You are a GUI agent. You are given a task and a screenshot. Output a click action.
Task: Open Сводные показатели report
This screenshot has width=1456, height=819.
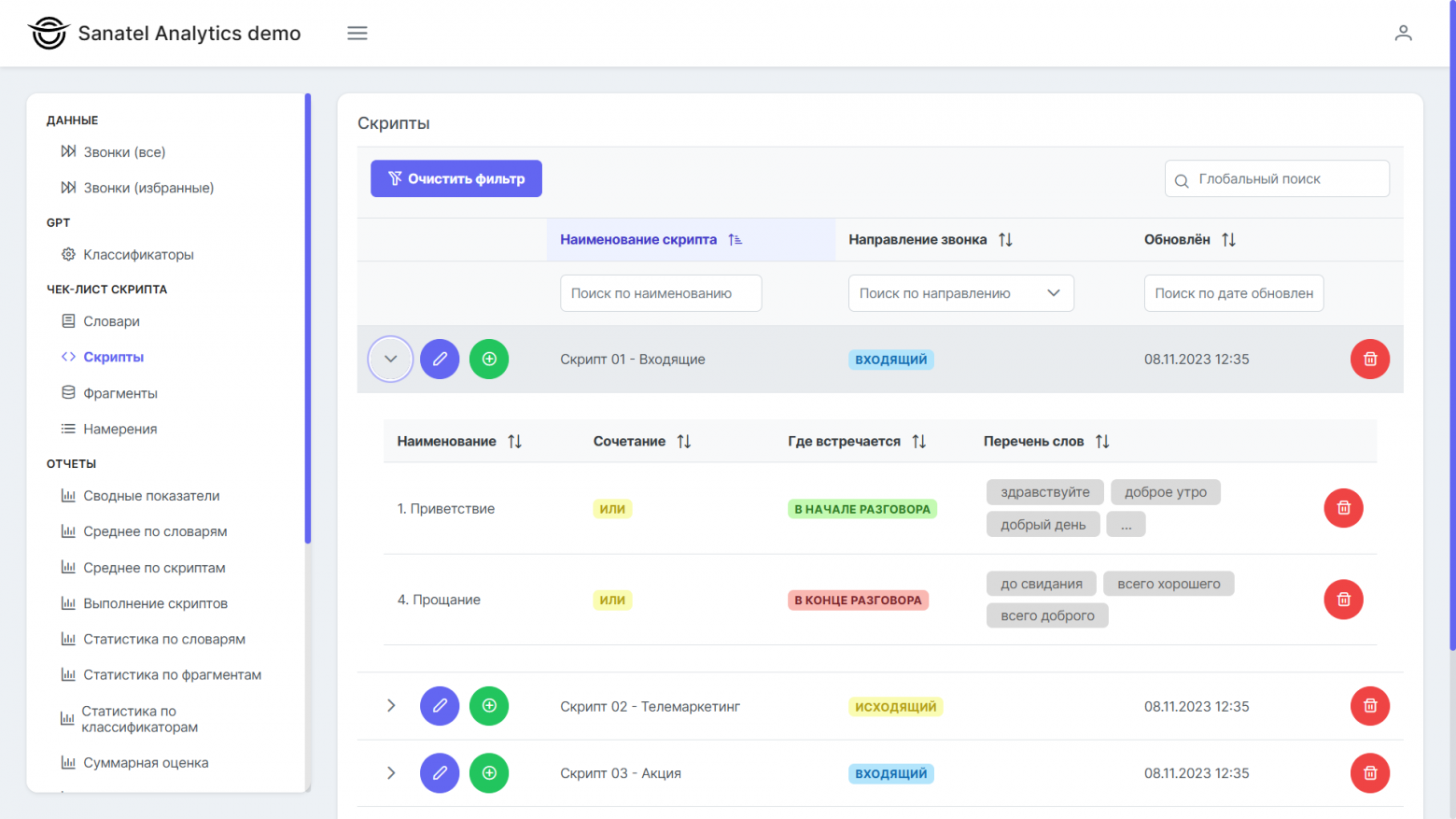(x=151, y=496)
